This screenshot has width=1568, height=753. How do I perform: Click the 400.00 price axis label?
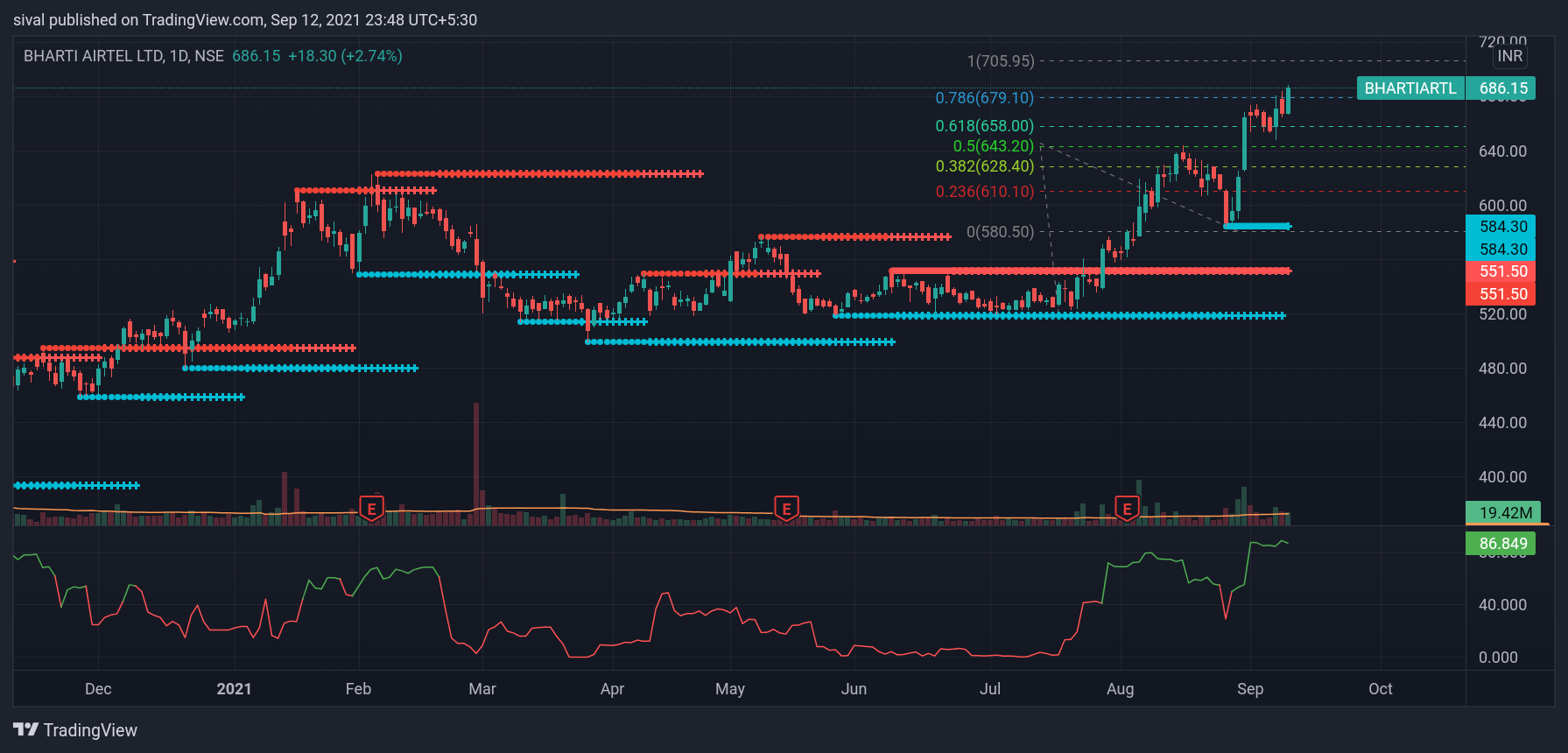1502,477
